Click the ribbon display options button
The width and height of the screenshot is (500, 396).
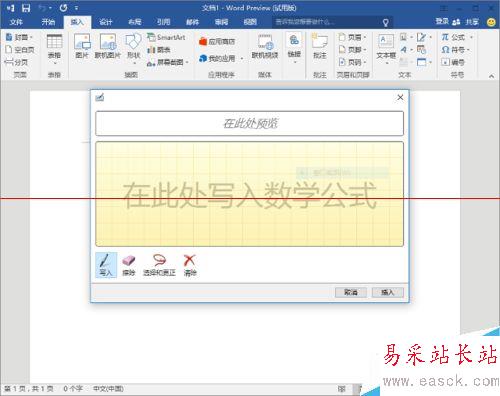(x=444, y=8)
